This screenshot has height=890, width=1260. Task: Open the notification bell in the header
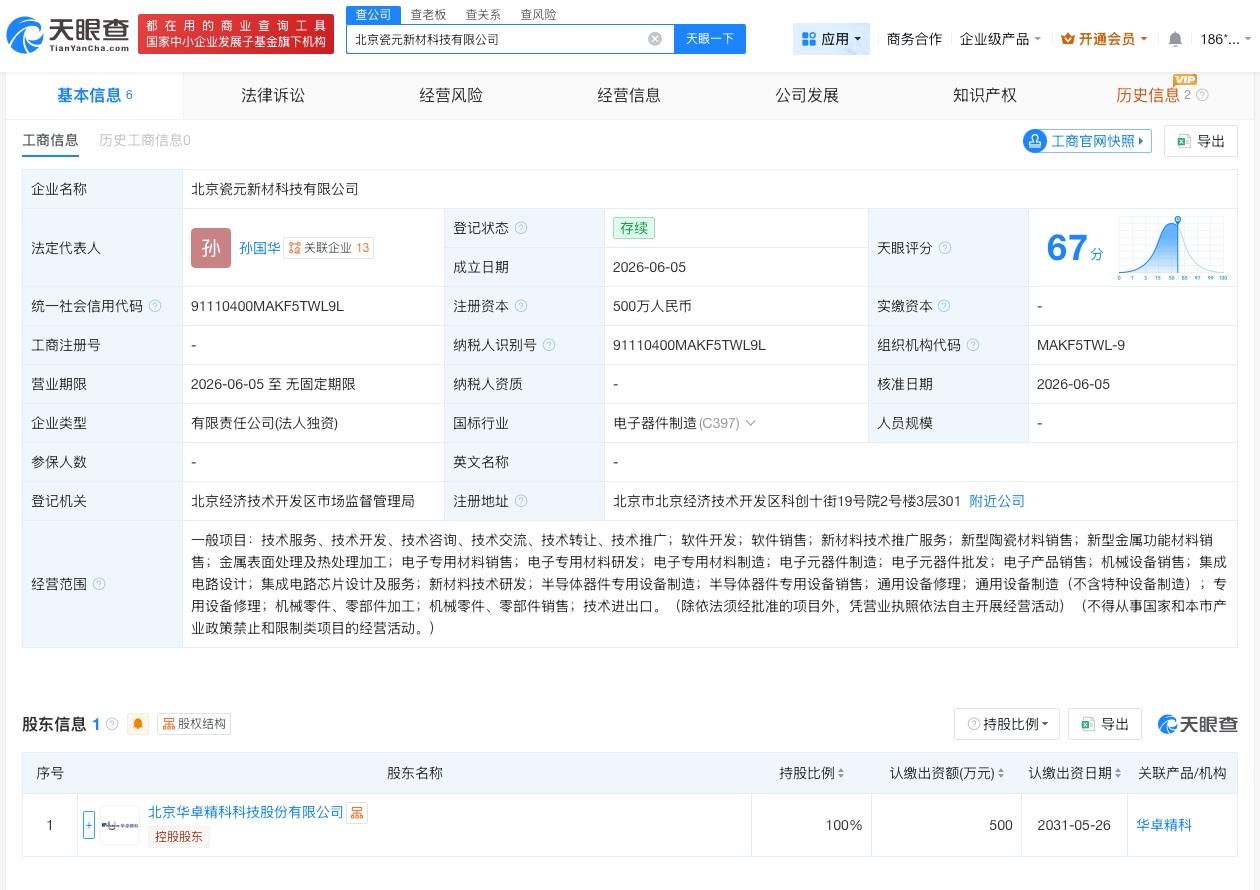(1175, 39)
